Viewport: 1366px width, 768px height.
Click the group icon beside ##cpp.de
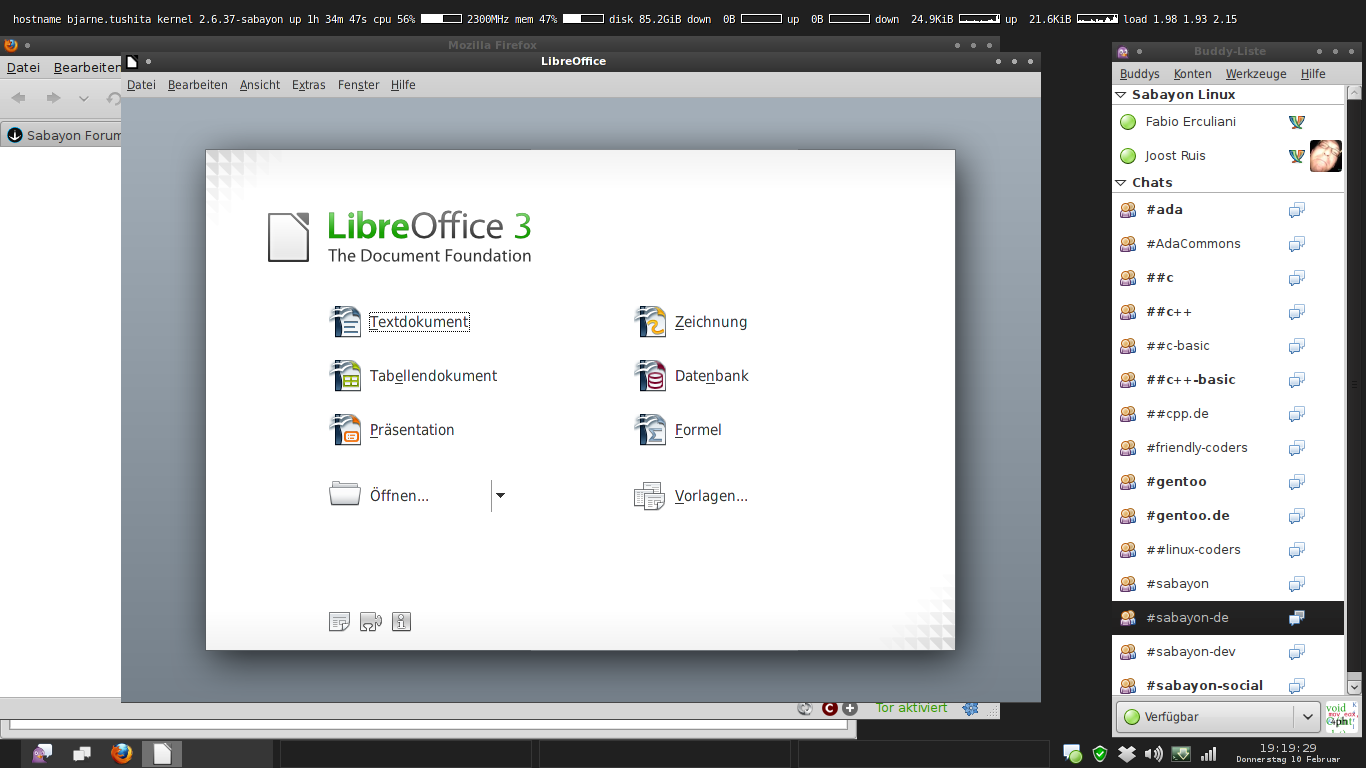pyautogui.click(x=1128, y=414)
